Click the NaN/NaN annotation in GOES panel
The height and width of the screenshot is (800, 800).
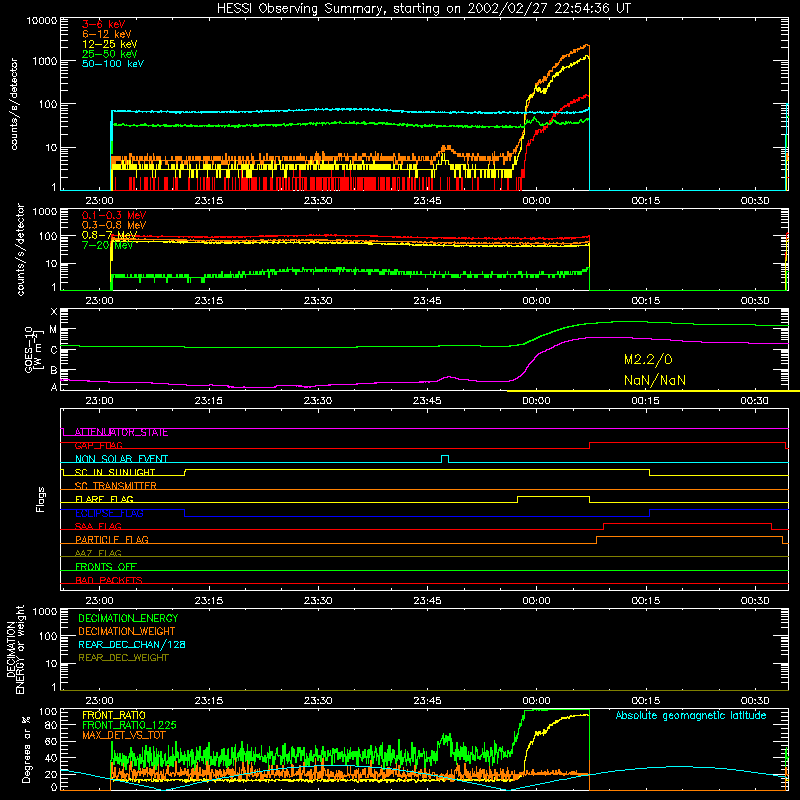pos(655,380)
